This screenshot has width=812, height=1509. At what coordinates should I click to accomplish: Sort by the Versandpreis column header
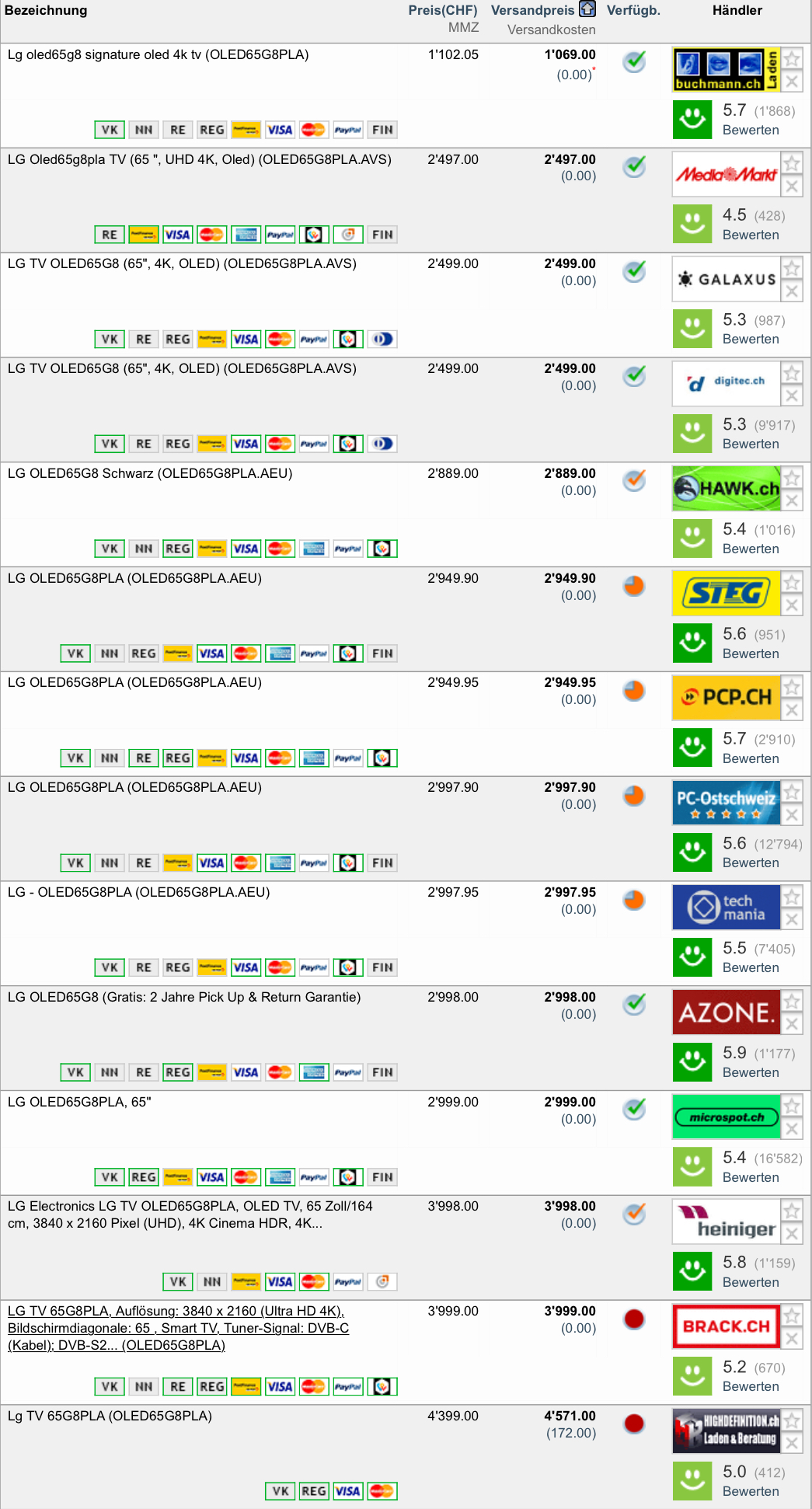pos(532,10)
